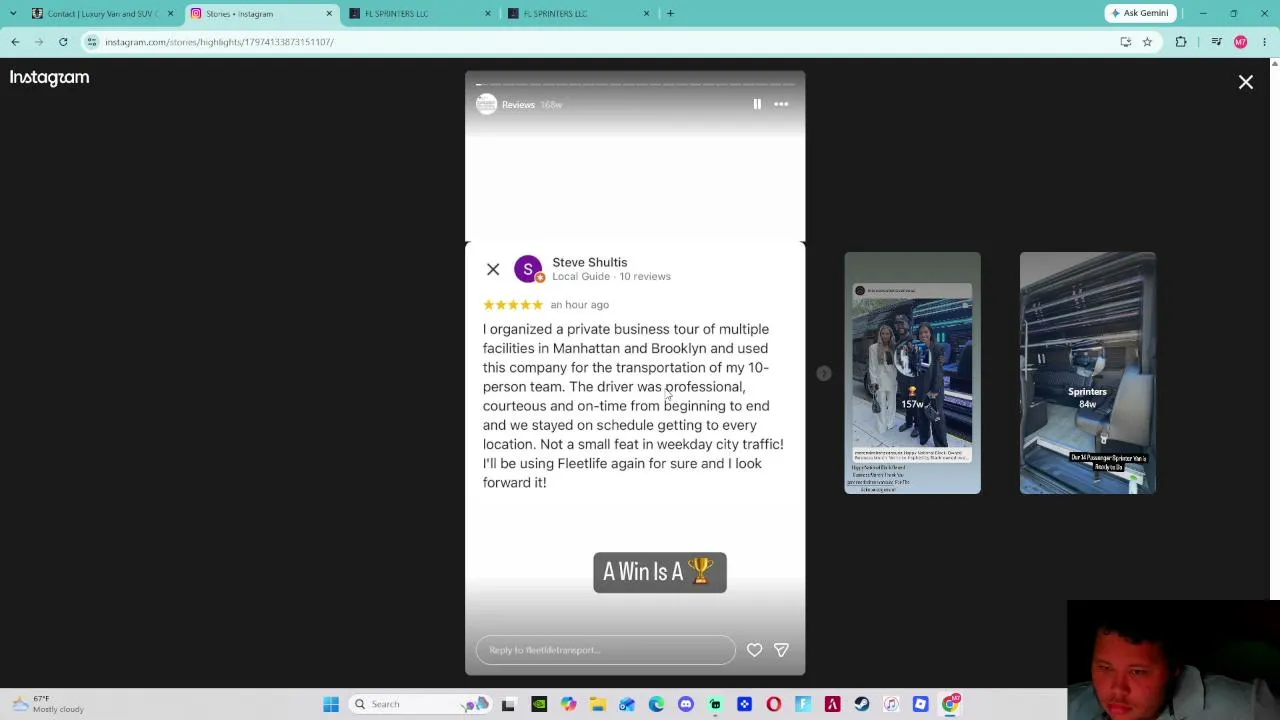Open Discord from the taskbar
Screen dimensions: 1280x720
[x=686, y=704]
